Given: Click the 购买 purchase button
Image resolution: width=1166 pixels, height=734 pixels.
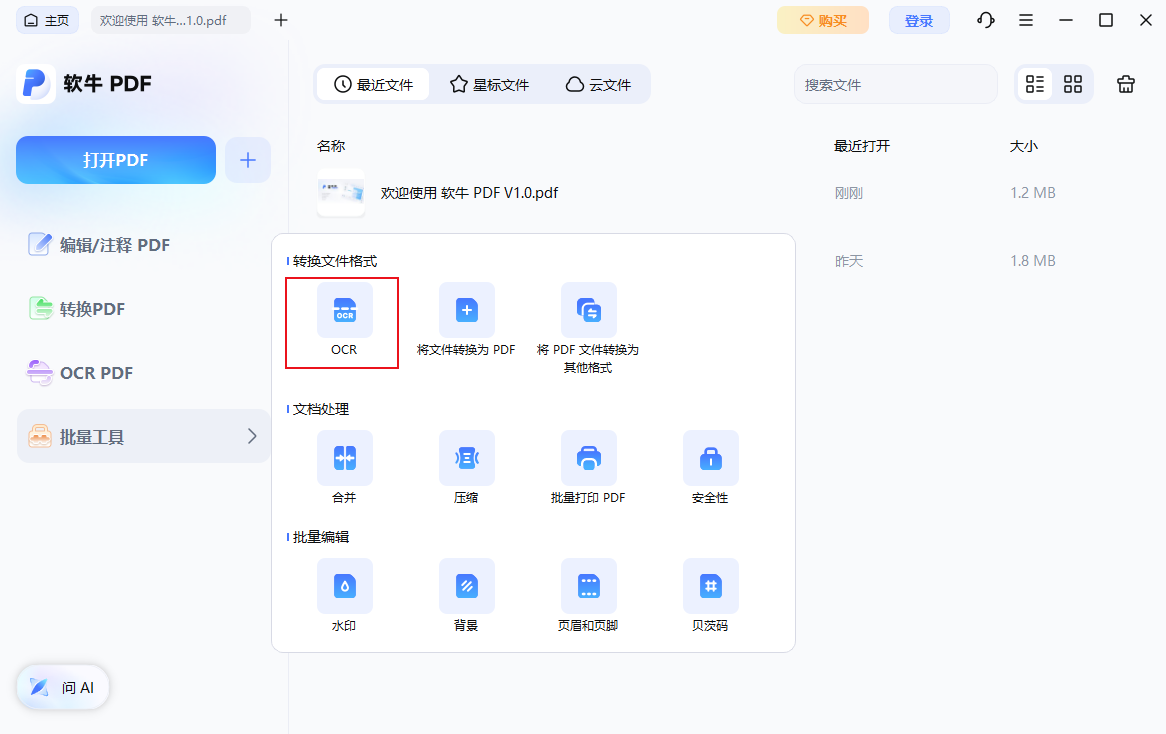Looking at the screenshot, I should (822, 20).
